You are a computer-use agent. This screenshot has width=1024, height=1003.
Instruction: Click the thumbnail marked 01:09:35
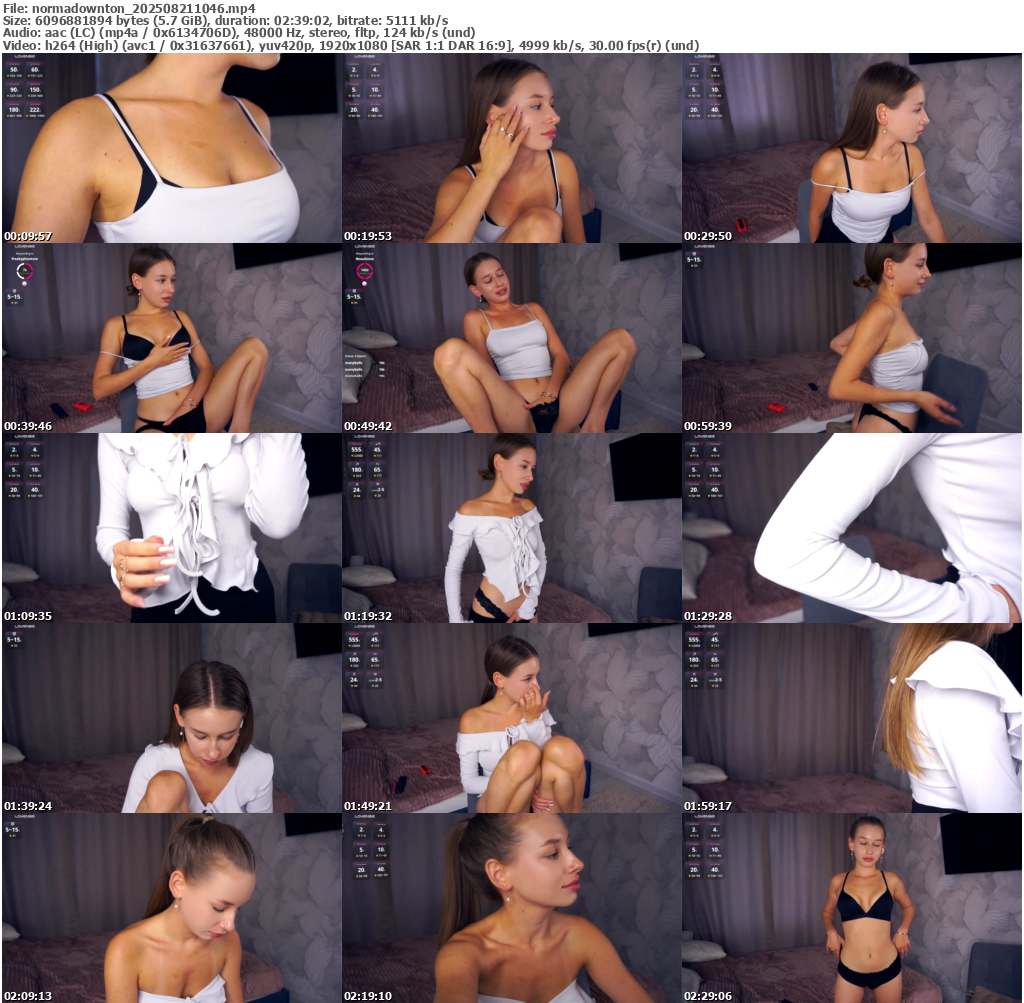tap(172, 528)
